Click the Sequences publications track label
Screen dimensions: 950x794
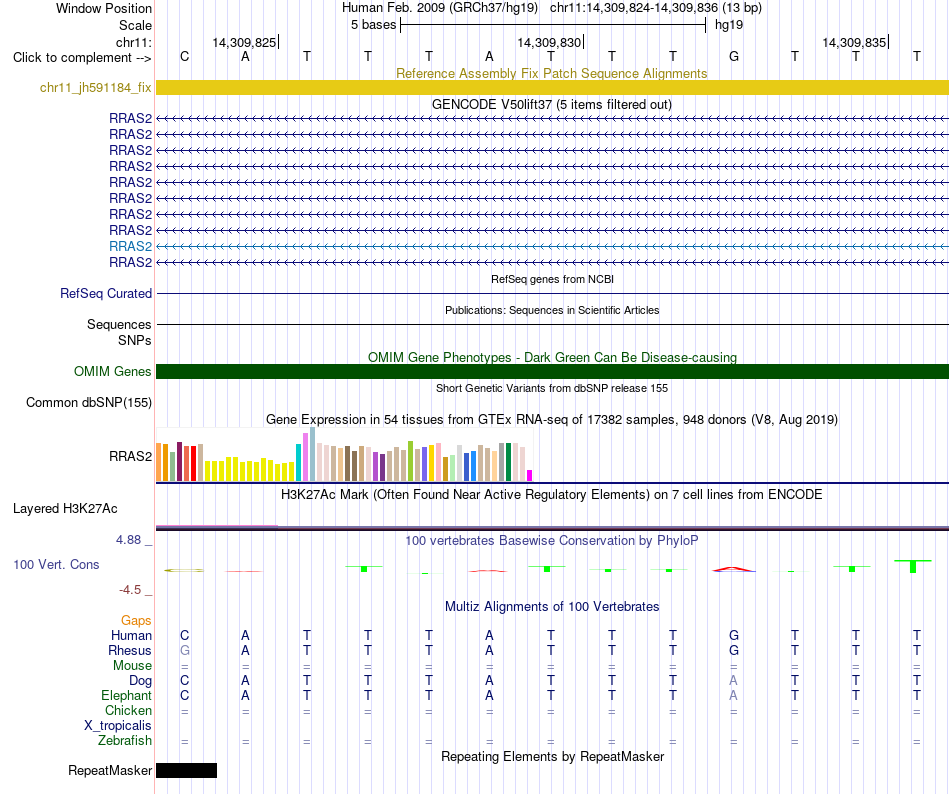pos(119,324)
